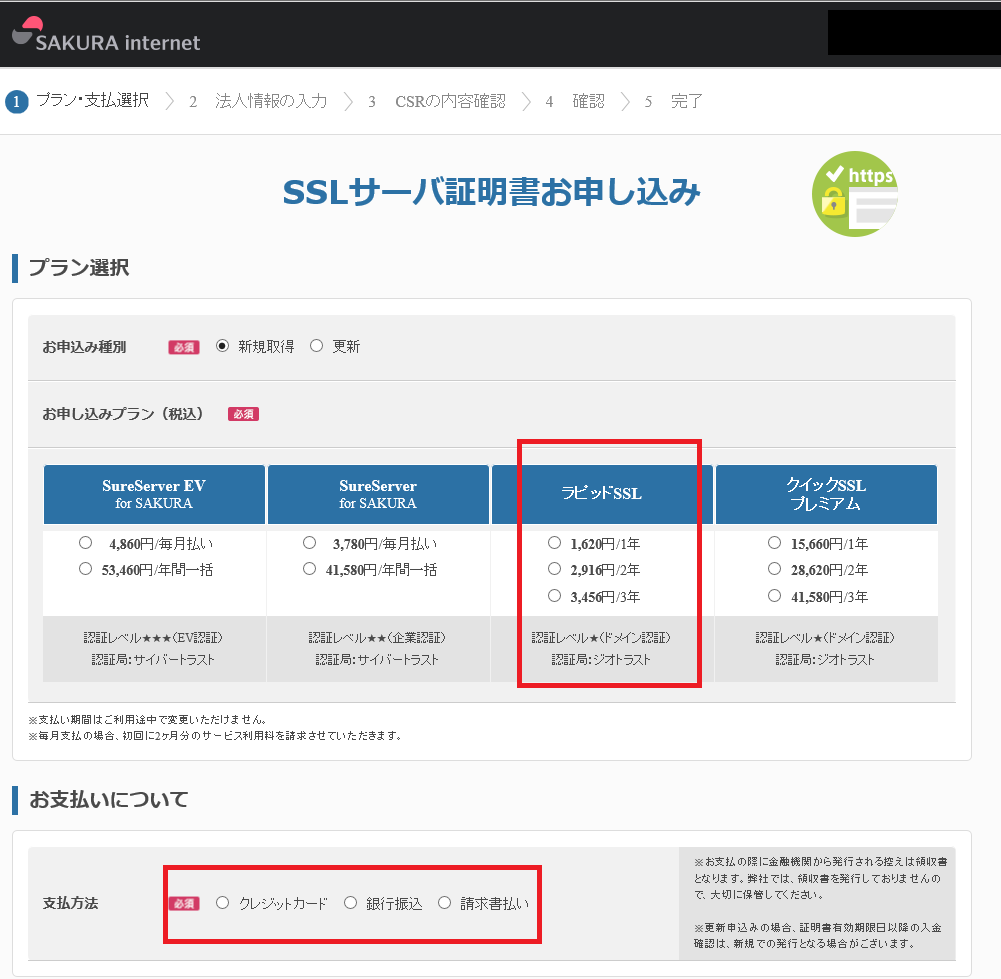The width and height of the screenshot is (1001, 979).
Task: Choose SureServer 41,580円/年間一括 option
Action: click(x=310, y=569)
